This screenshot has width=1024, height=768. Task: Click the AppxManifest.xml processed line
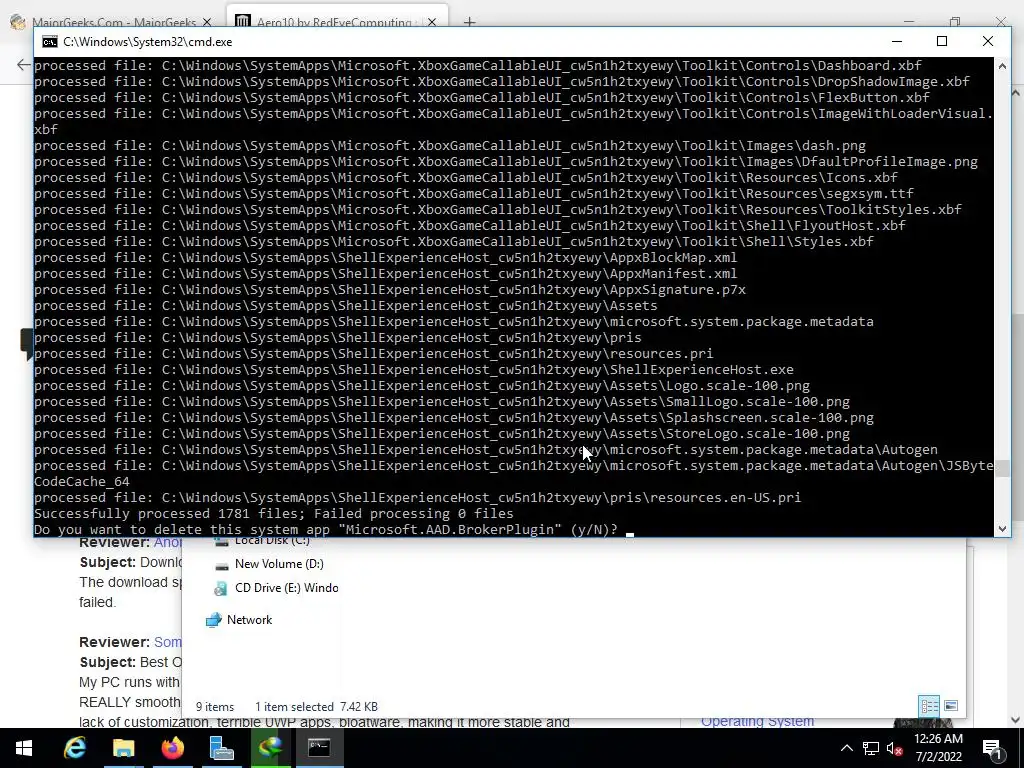point(385,274)
